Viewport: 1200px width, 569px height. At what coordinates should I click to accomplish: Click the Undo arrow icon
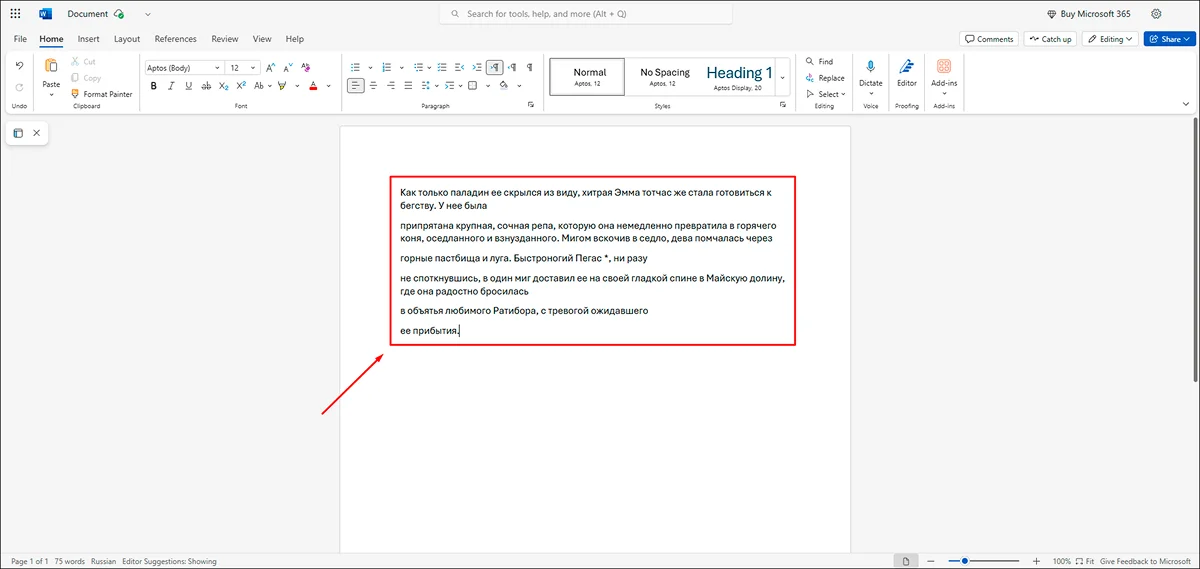click(19, 67)
